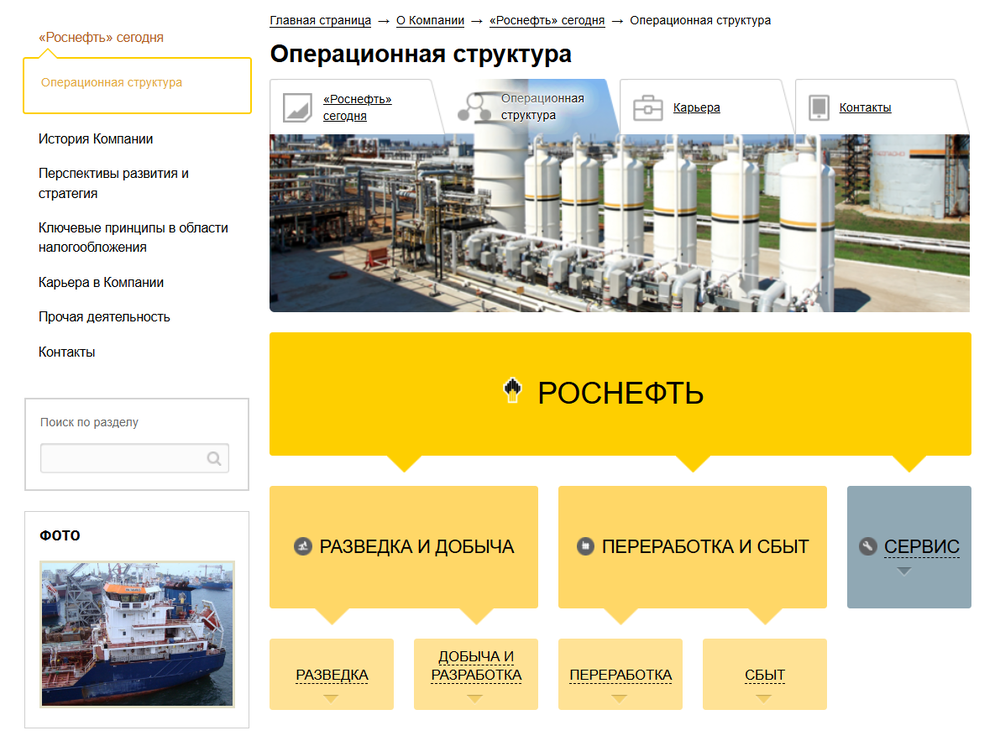Go to Главная страница breadcrumb
This screenshot has height=741, width=1000.
[x=320, y=20]
